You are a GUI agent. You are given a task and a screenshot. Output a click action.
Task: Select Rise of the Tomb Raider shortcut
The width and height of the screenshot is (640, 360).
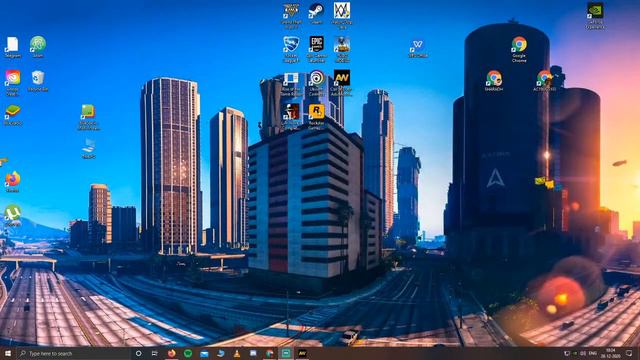coord(291,83)
